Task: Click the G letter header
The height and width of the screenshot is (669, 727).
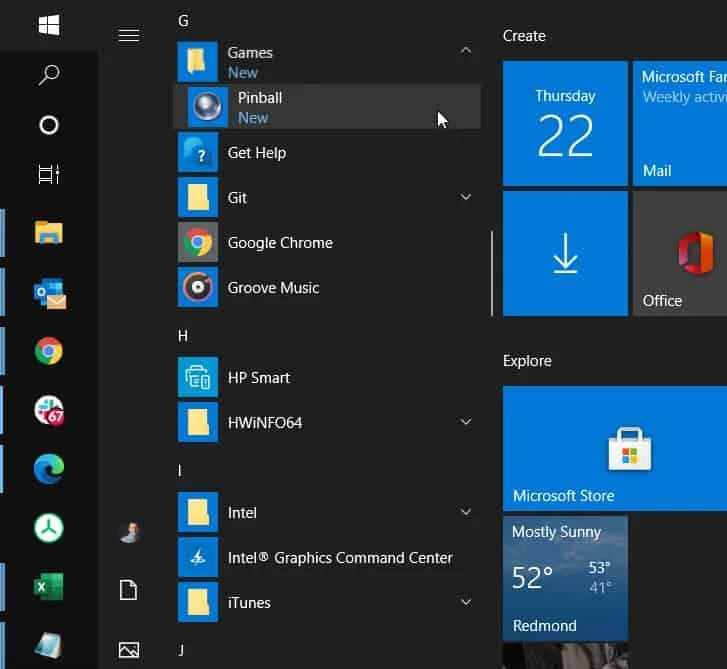Action: click(184, 21)
